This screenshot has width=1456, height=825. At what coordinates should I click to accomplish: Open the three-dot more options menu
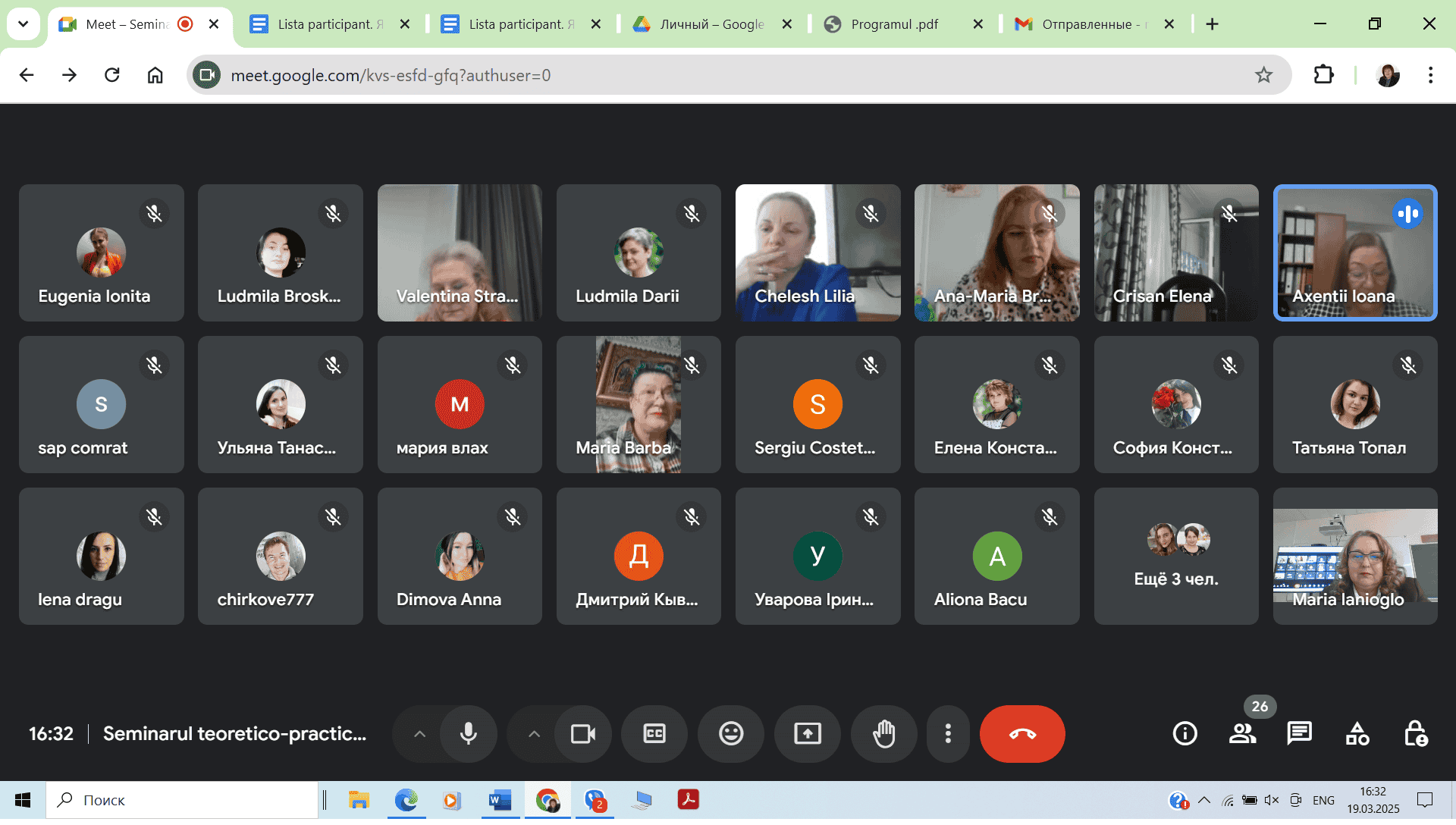coord(948,734)
